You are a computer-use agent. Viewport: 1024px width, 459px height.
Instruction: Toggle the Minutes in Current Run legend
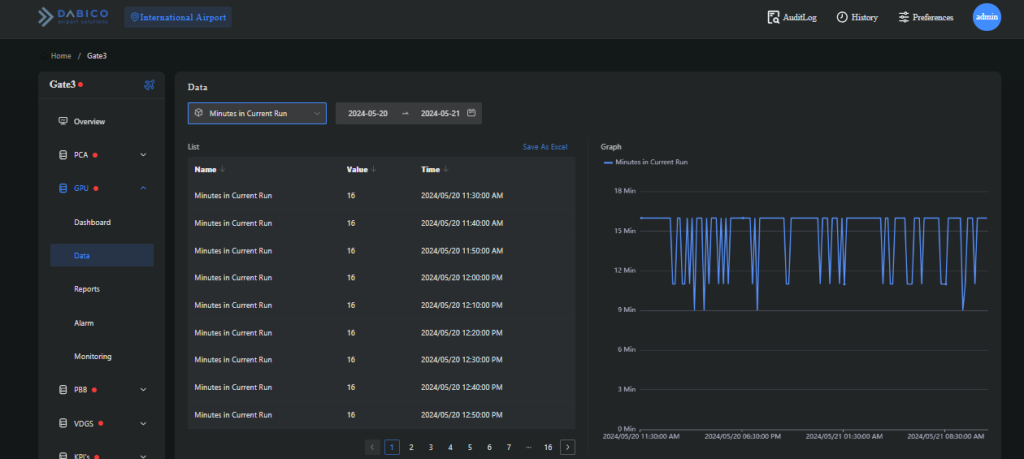645,161
